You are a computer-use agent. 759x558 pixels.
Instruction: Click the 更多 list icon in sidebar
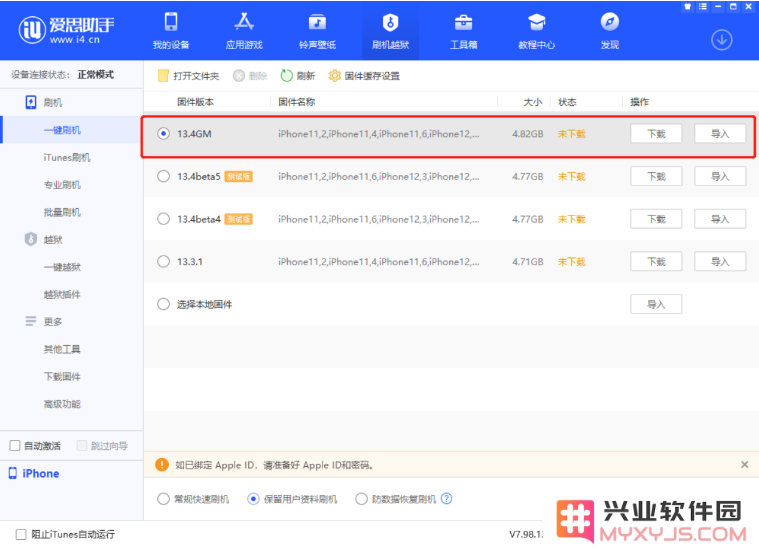(31, 321)
